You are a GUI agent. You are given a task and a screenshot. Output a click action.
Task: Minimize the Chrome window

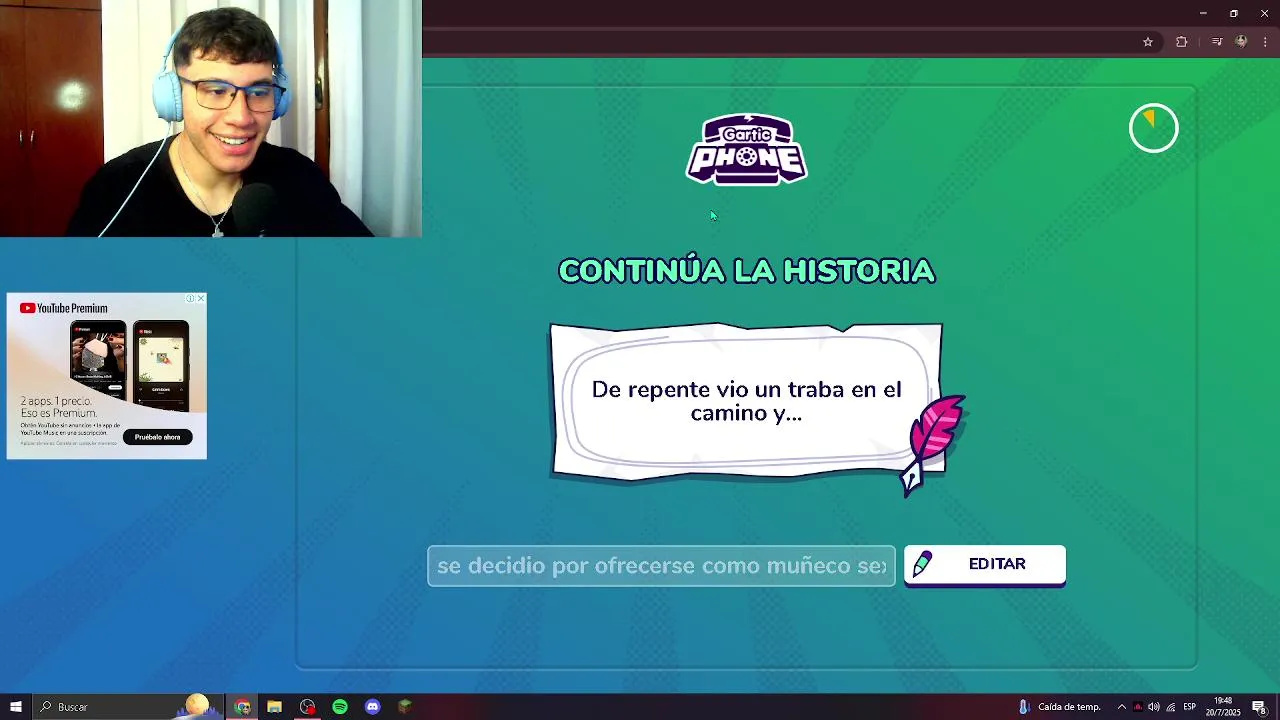point(1203,13)
